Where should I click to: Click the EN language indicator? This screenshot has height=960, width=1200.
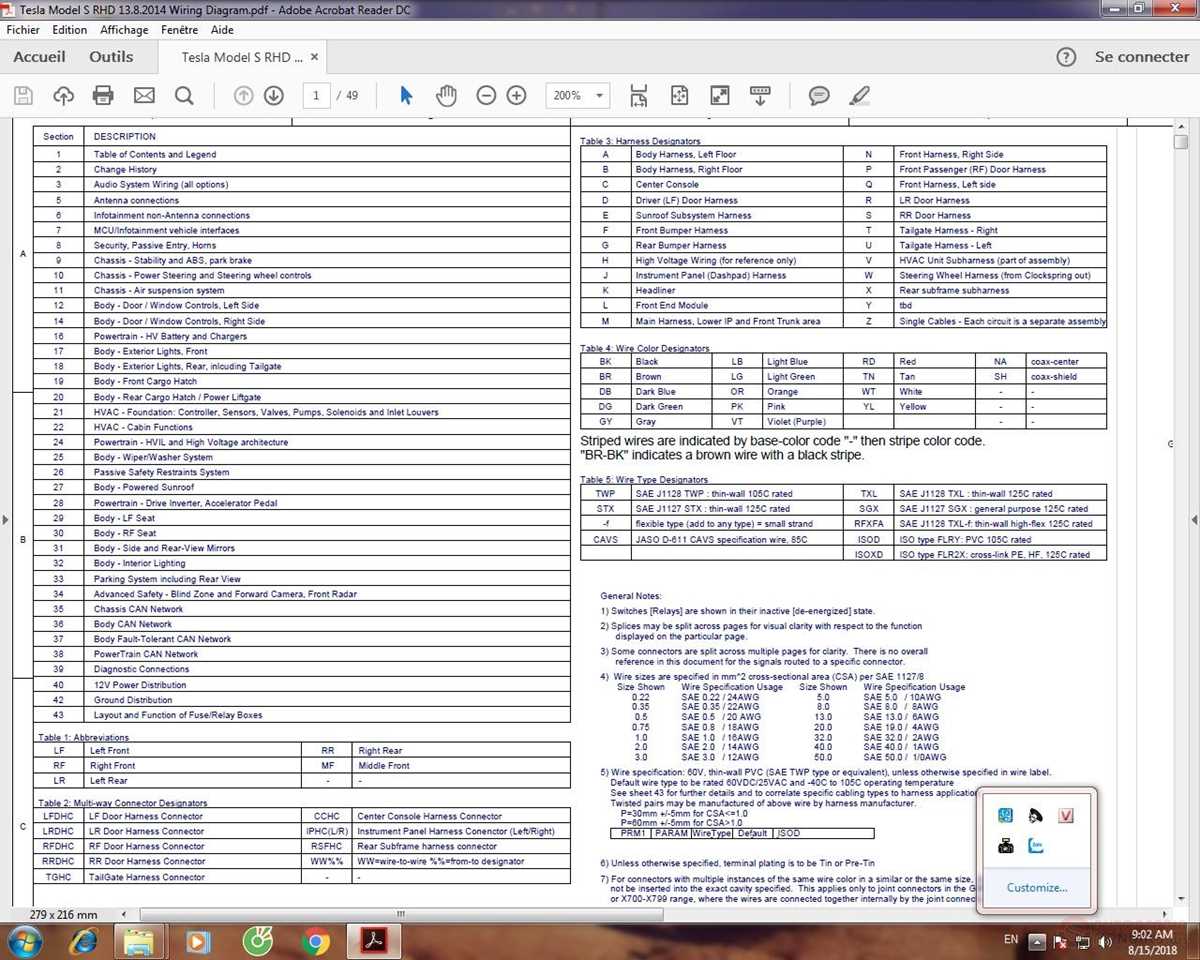click(x=1011, y=940)
